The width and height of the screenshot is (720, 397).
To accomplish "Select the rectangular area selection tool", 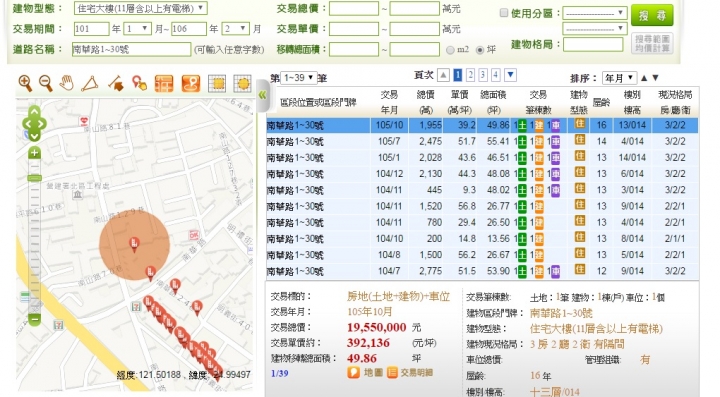I will [x=217, y=84].
